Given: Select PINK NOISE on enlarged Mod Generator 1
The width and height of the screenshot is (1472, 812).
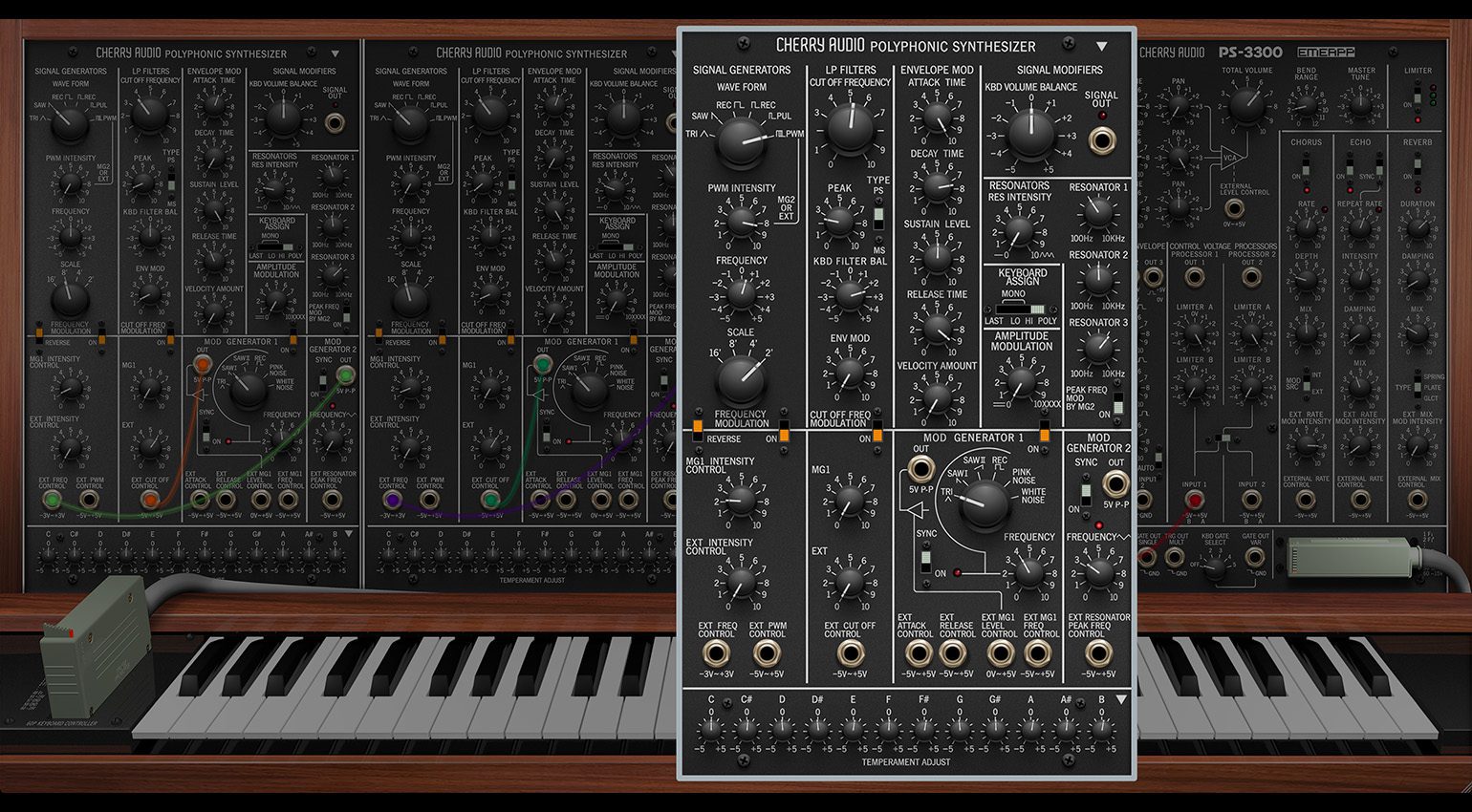Looking at the screenshot, I should (x=1023, y=477).
